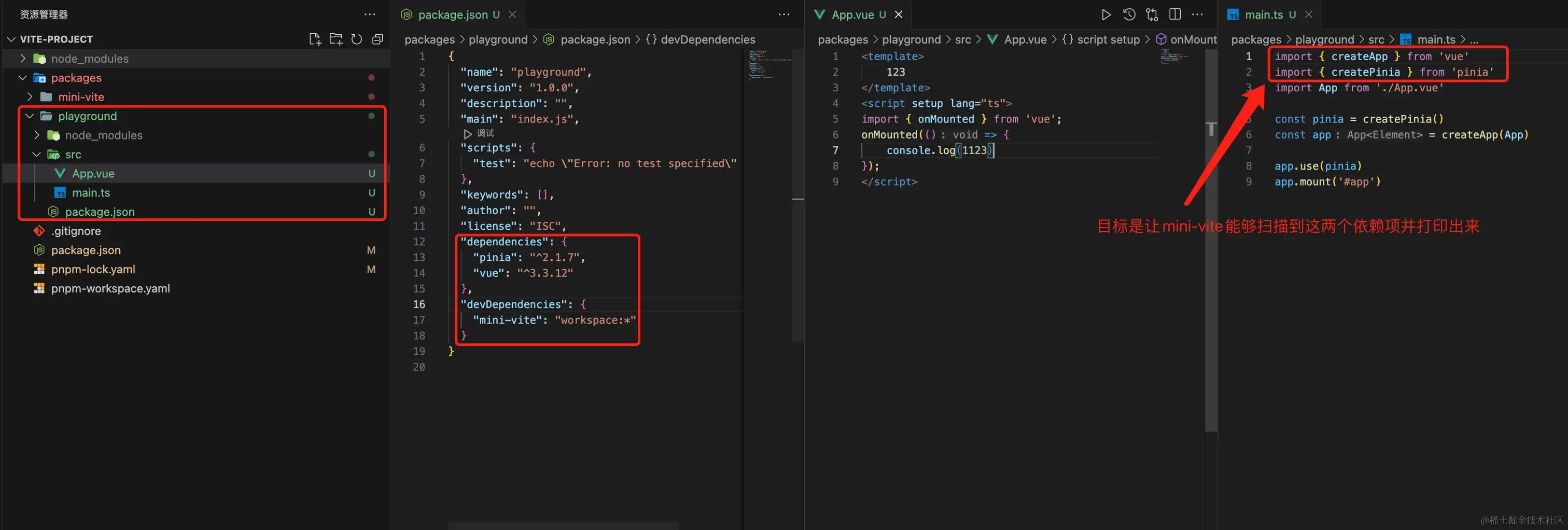Click the debug codelens above scripts

pos(479,133)
